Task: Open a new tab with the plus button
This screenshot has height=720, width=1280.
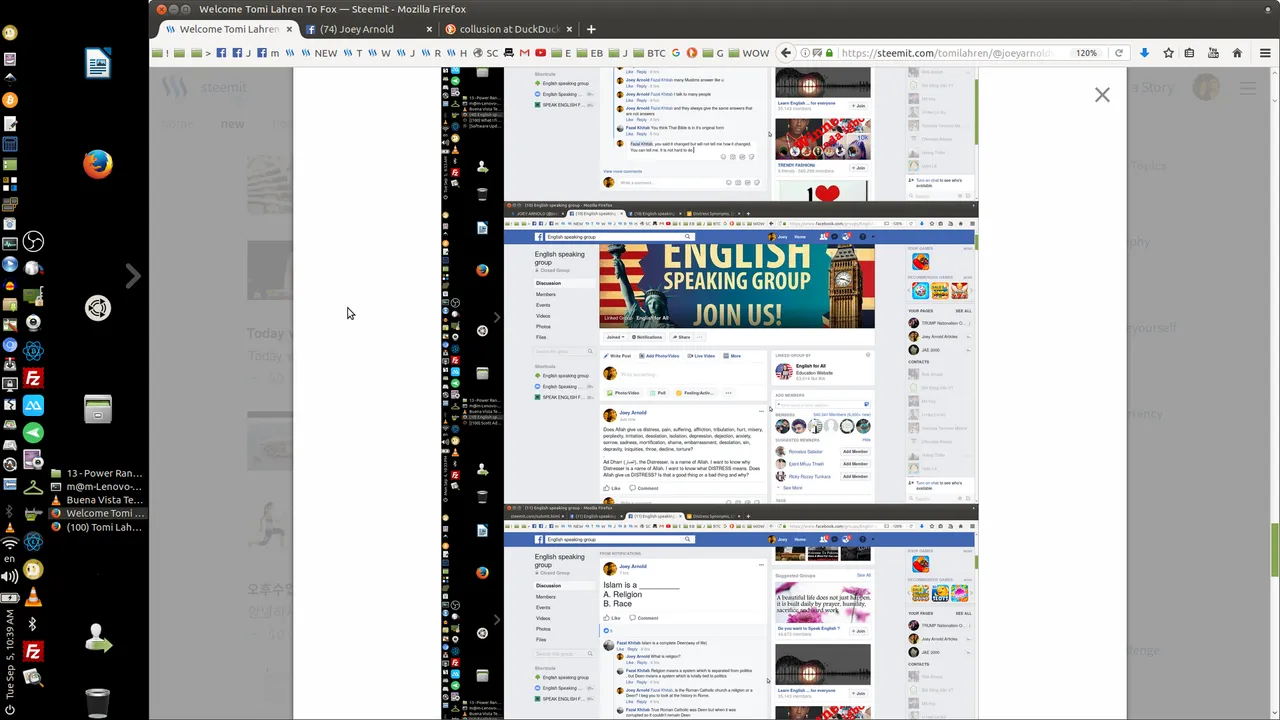Action: click(x=591, y=29)
